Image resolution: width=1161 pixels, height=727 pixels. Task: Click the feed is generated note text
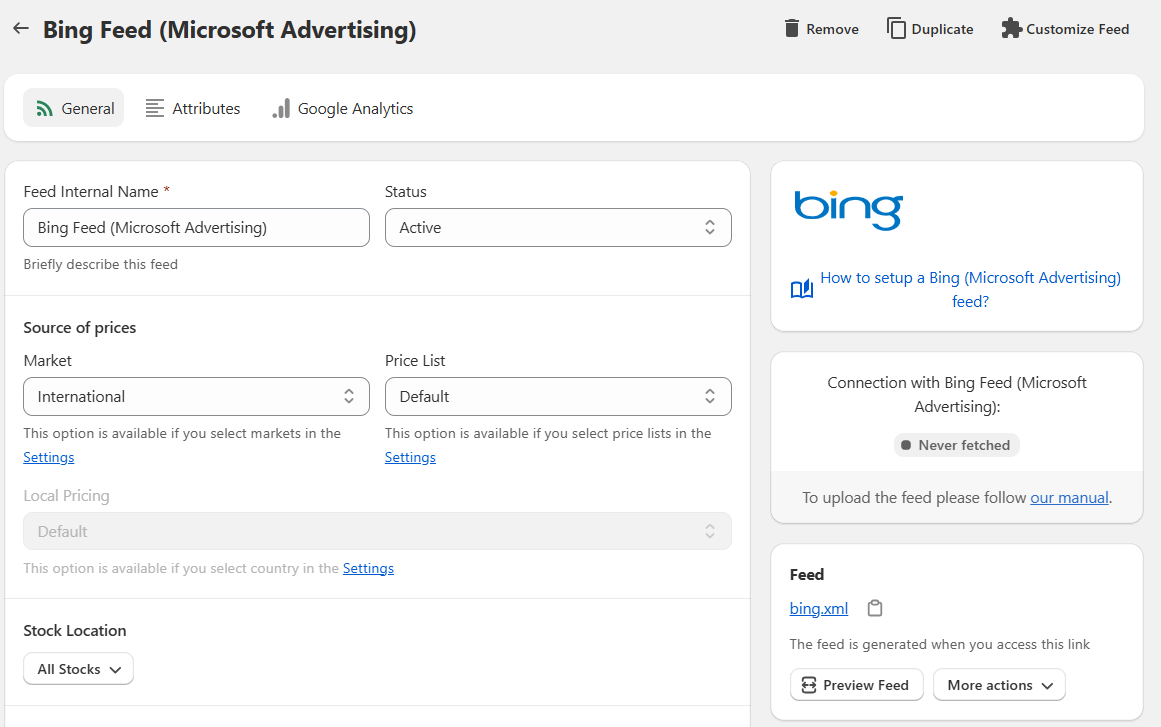click(940, 644)
